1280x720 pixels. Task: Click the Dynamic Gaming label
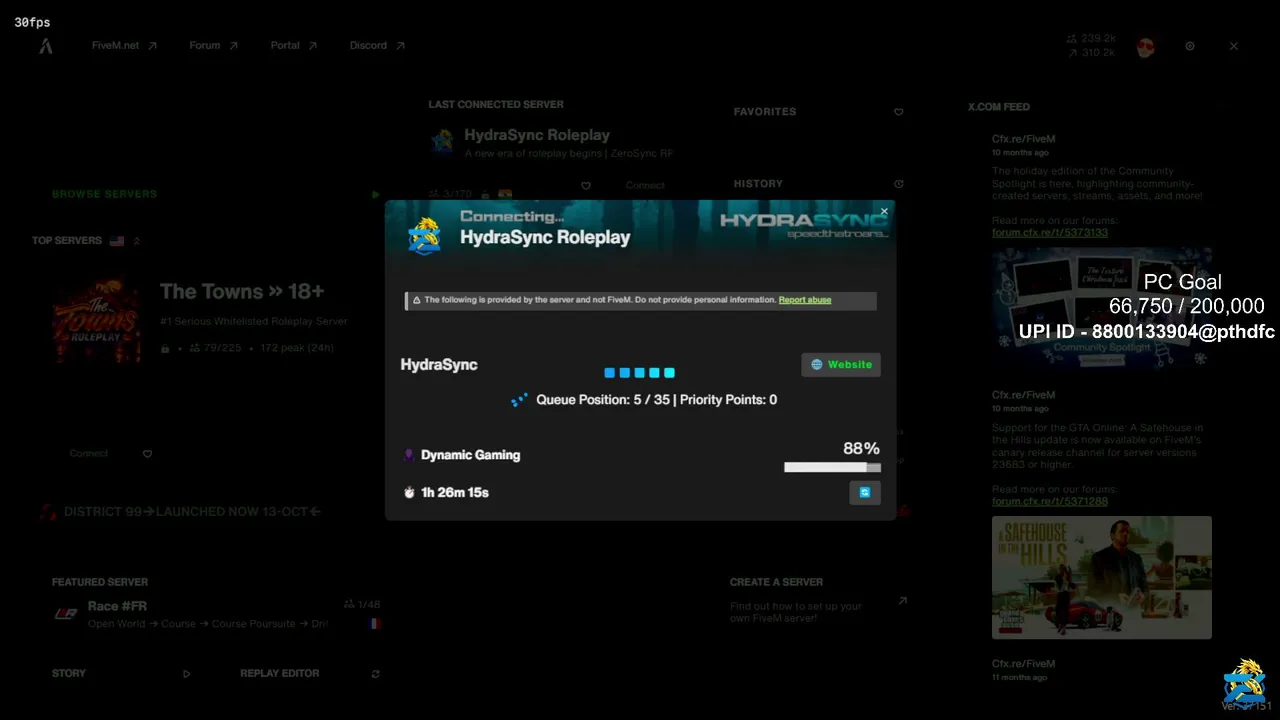click(x=470, y=455)
